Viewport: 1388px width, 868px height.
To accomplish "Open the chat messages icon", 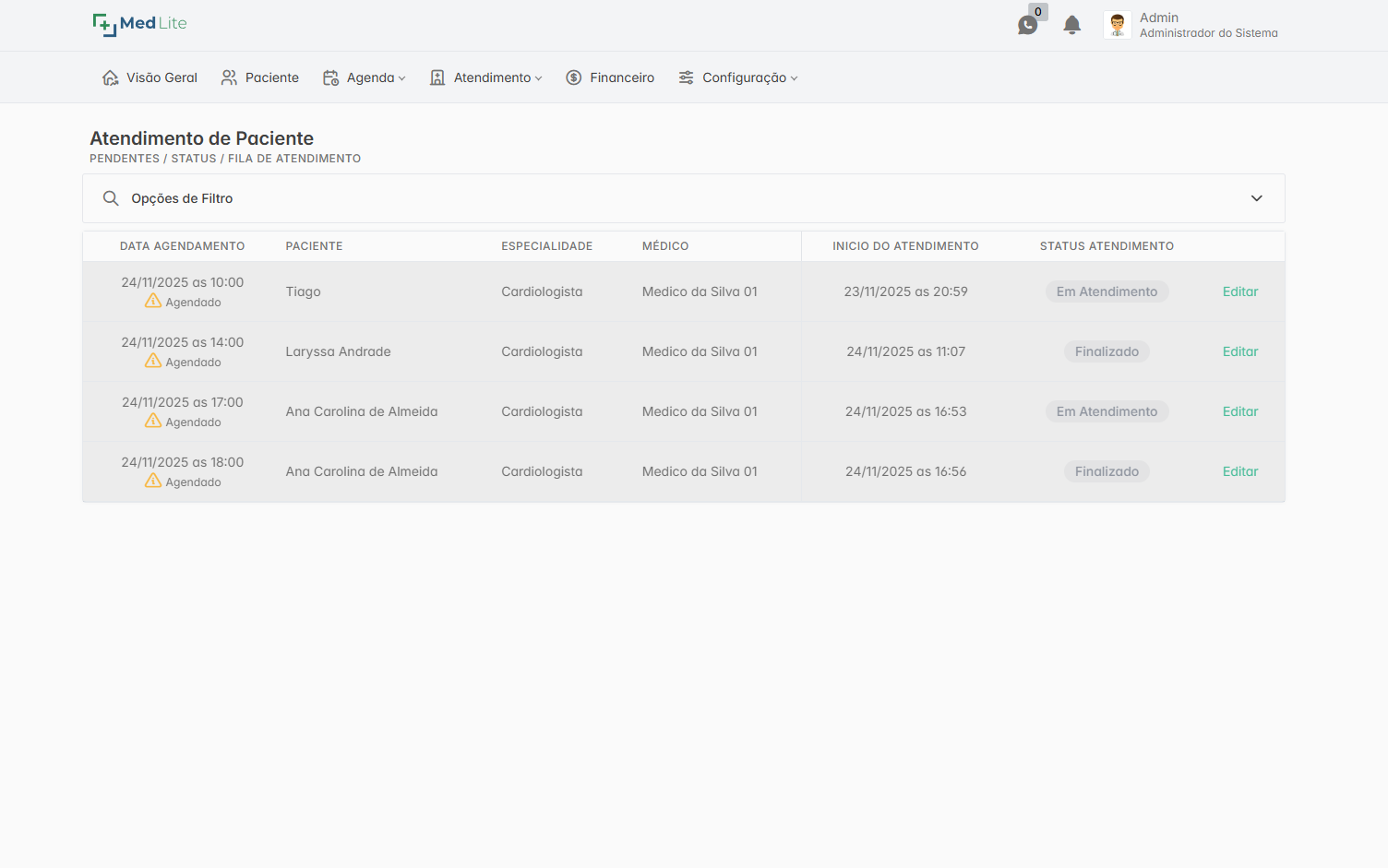I will click(1027, 25).
